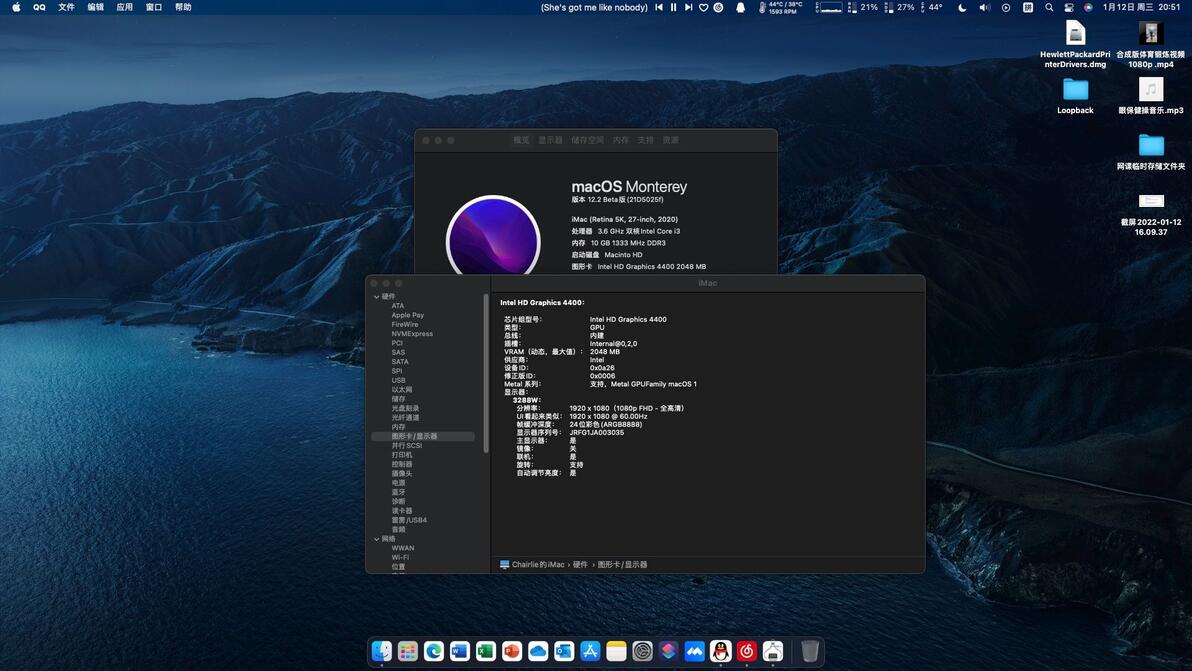Select USB in the hardware list
The height and width of the screenshot is (671, 1192).
pos(398,380)
